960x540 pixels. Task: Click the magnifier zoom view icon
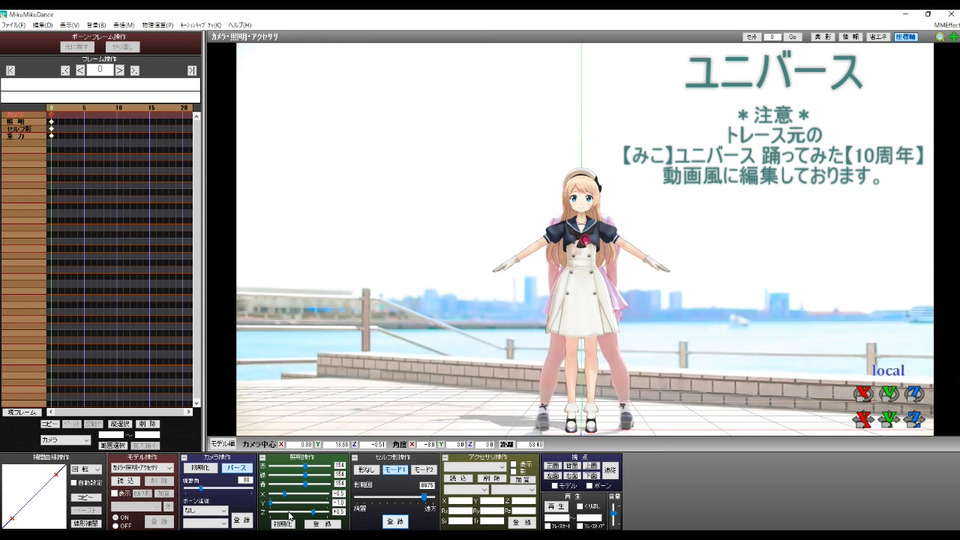click(940, 37)
